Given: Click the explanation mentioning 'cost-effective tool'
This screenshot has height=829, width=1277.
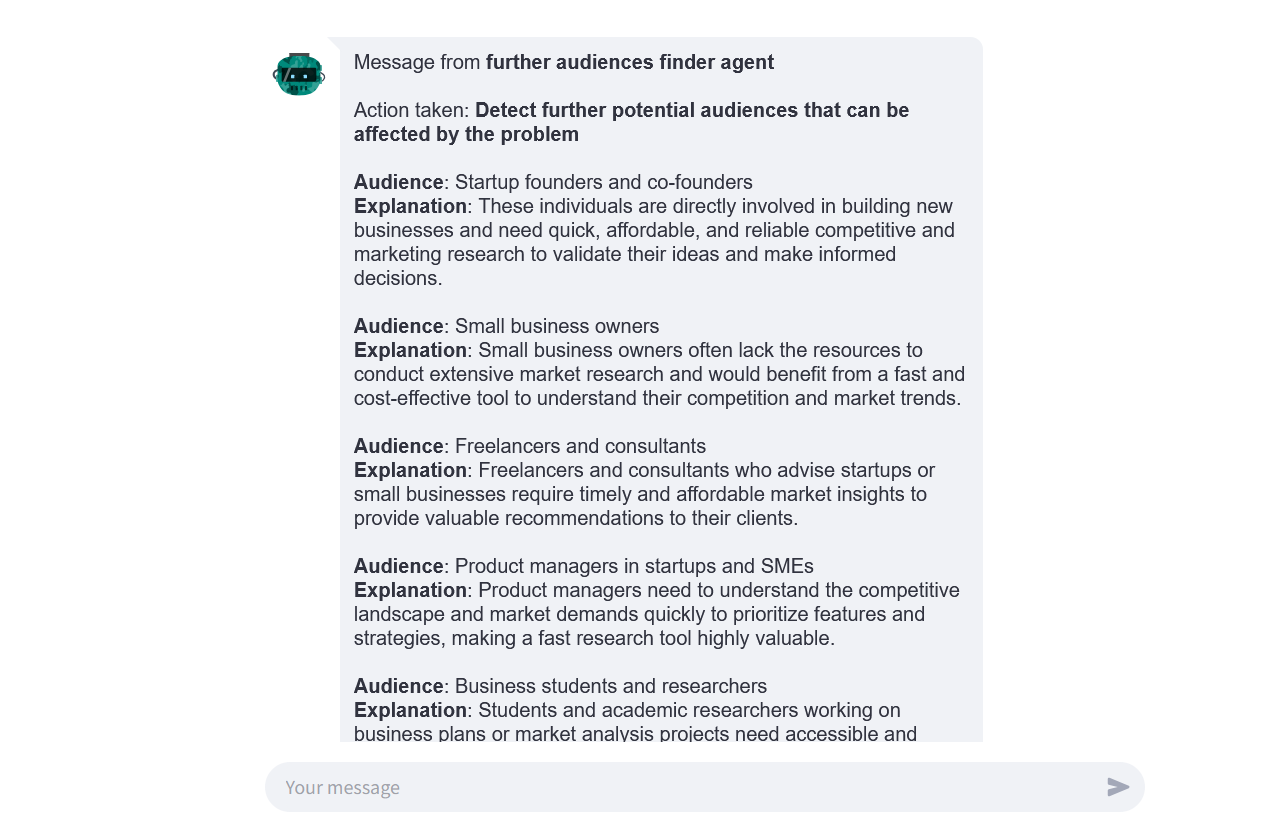Looking at the screenshot, I should (x=659, y=374).
